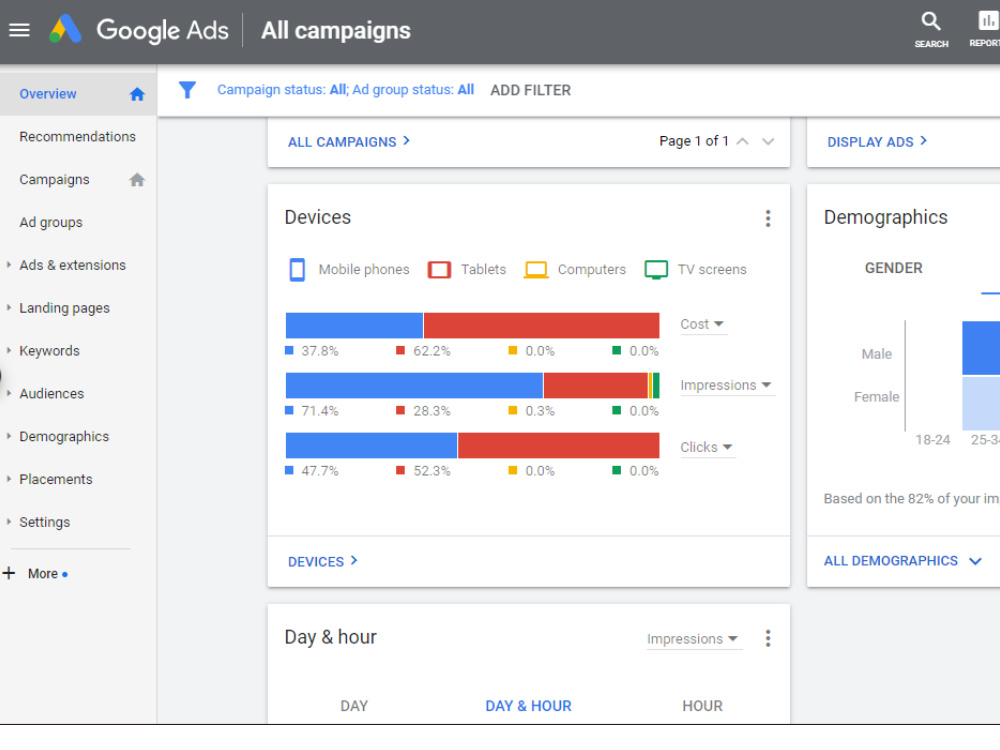Expand Settings in sidebar

point(8,522)
